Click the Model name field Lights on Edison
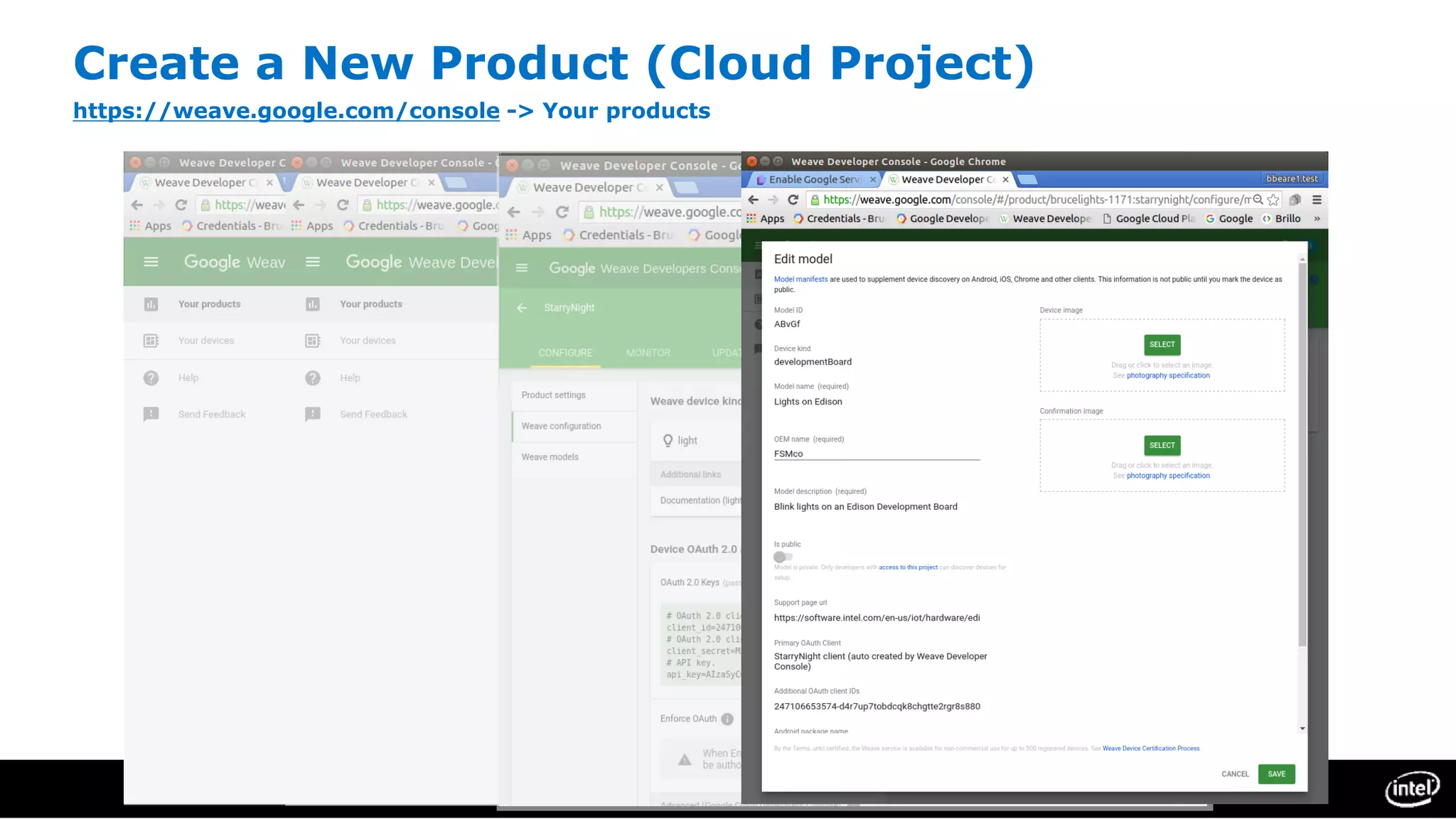 pyautogui.click(x=808, y=402)
